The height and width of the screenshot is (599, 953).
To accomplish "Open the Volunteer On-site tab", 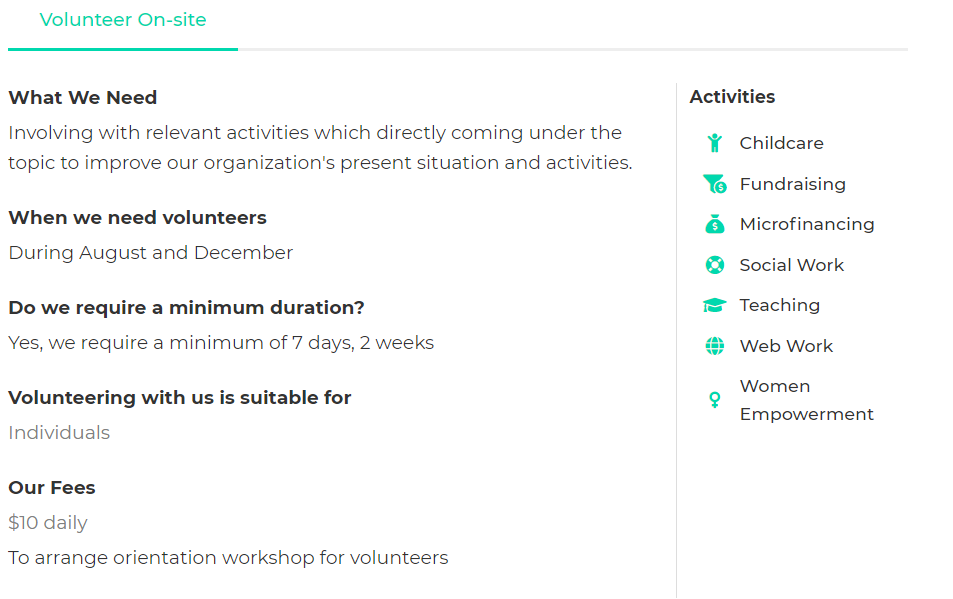I will pyautogui.click(x=123, y=20).
